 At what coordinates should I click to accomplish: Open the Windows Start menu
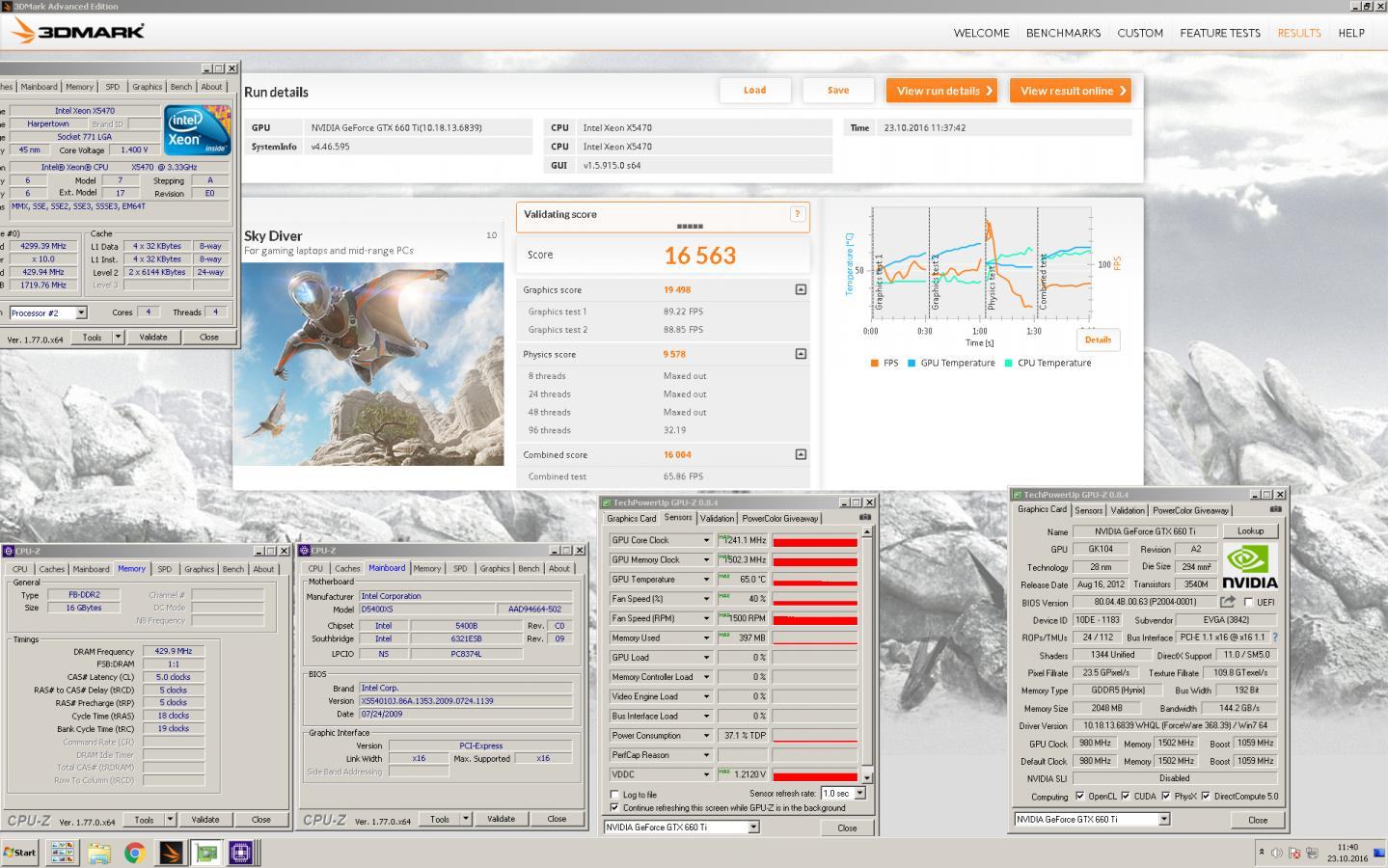tap(19, 853)
